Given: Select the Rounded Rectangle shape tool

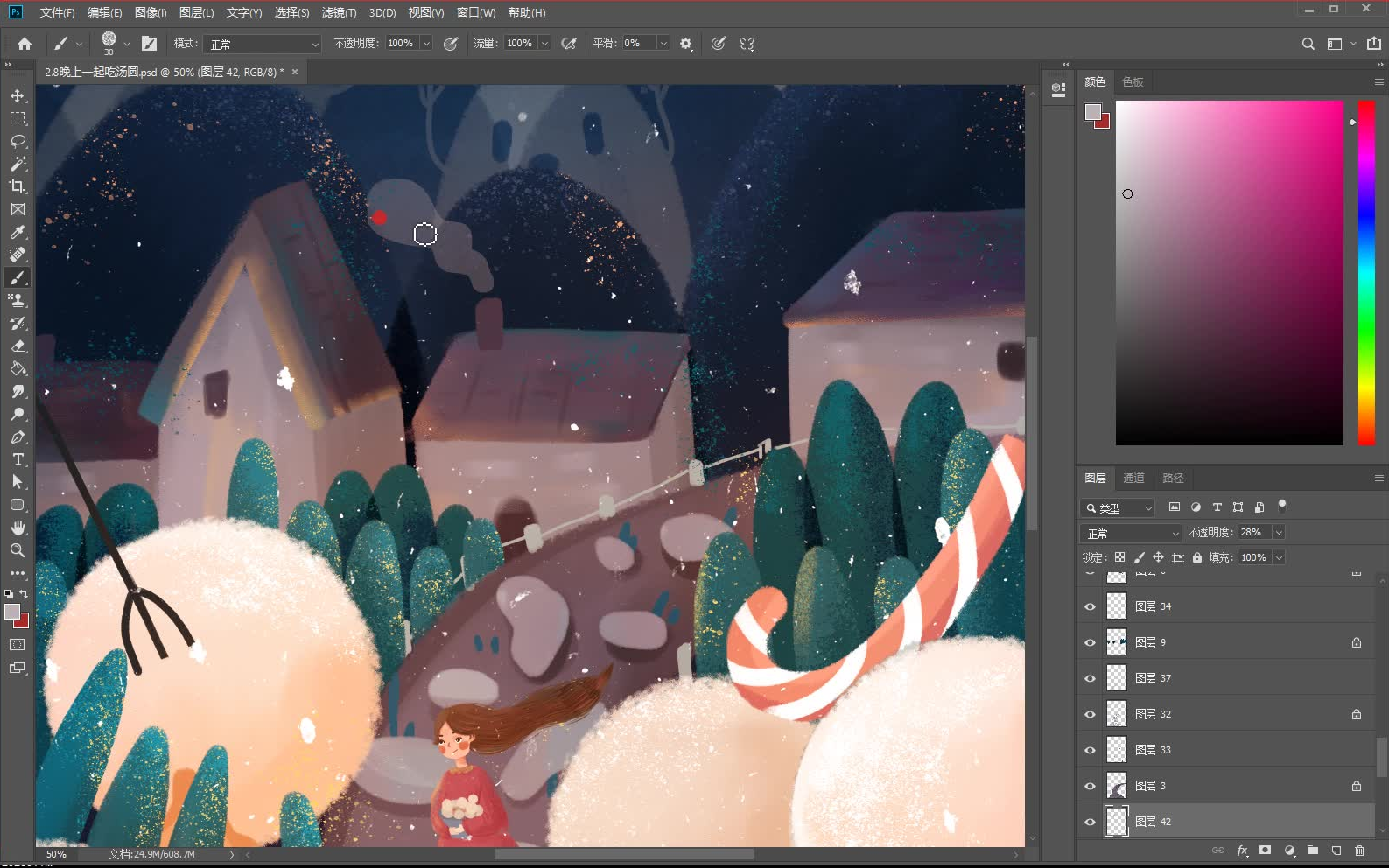Looking at the screenshot, I should click(x=18, y=505).
